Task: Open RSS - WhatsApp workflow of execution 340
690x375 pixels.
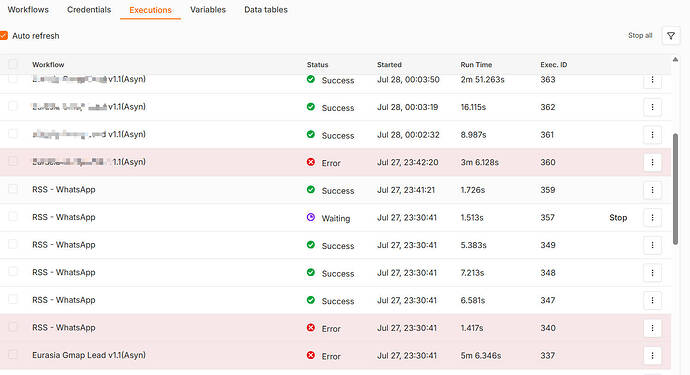Action: (x=64, y=327)
